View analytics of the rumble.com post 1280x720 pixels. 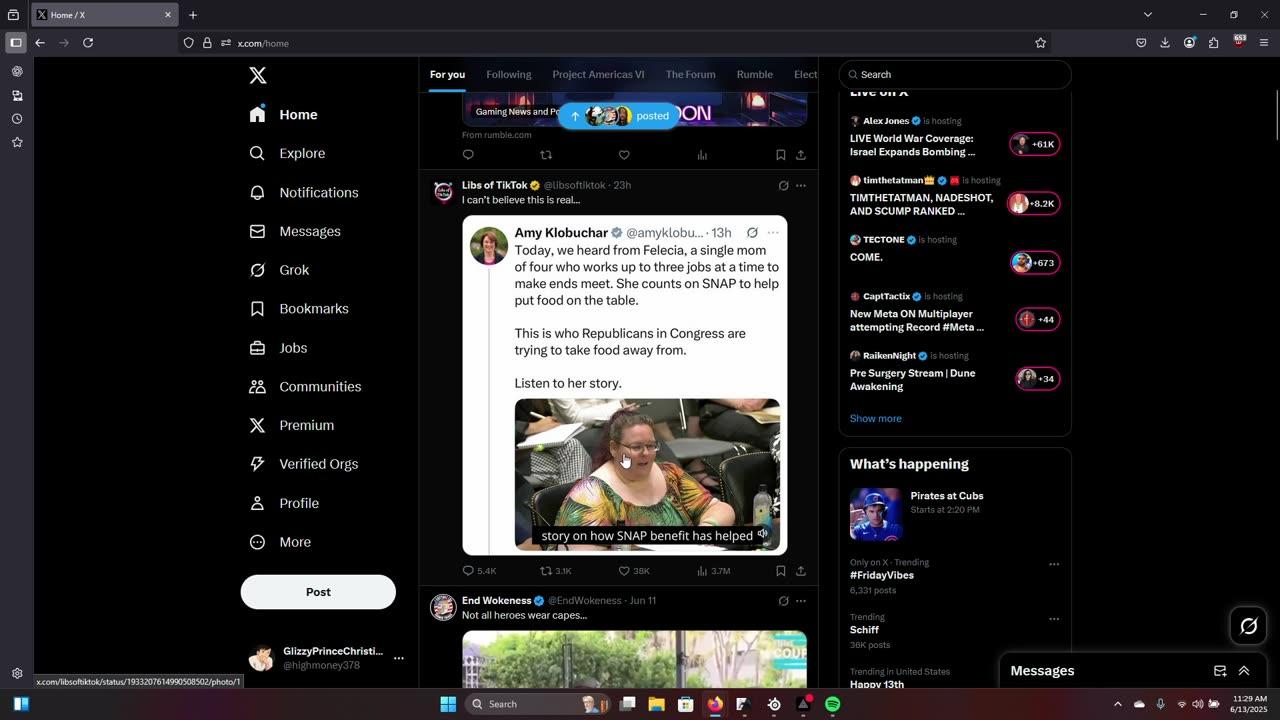[702, 155]
